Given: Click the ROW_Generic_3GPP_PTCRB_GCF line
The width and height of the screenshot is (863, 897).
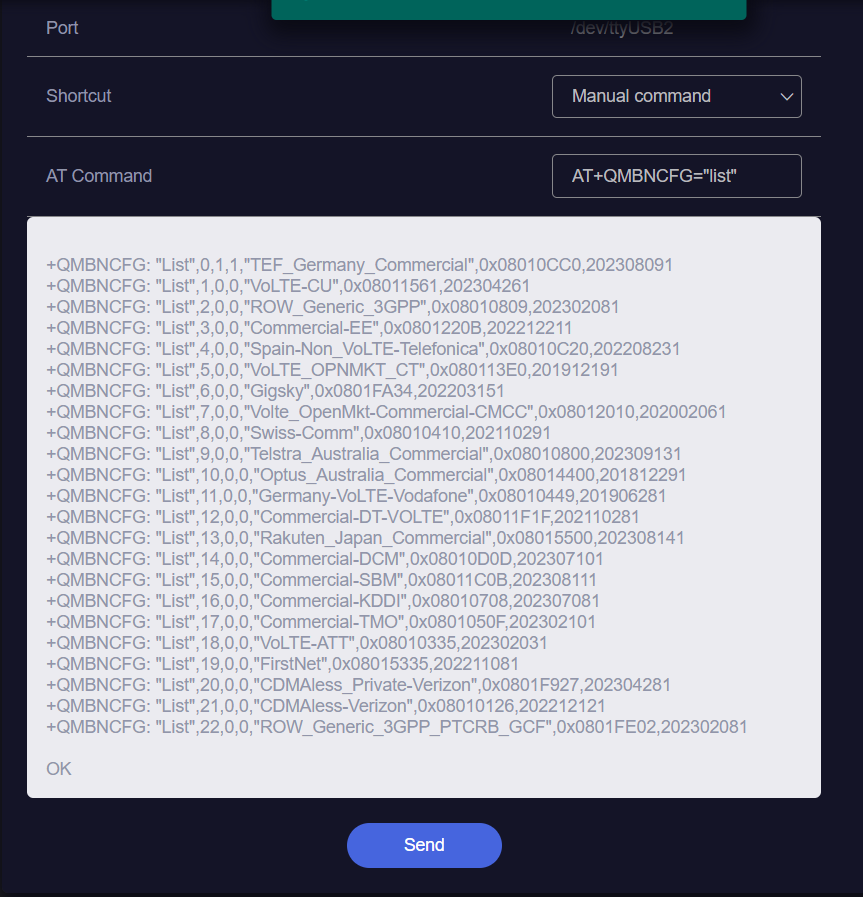Looking at the screenshot, I should (396, 727).
